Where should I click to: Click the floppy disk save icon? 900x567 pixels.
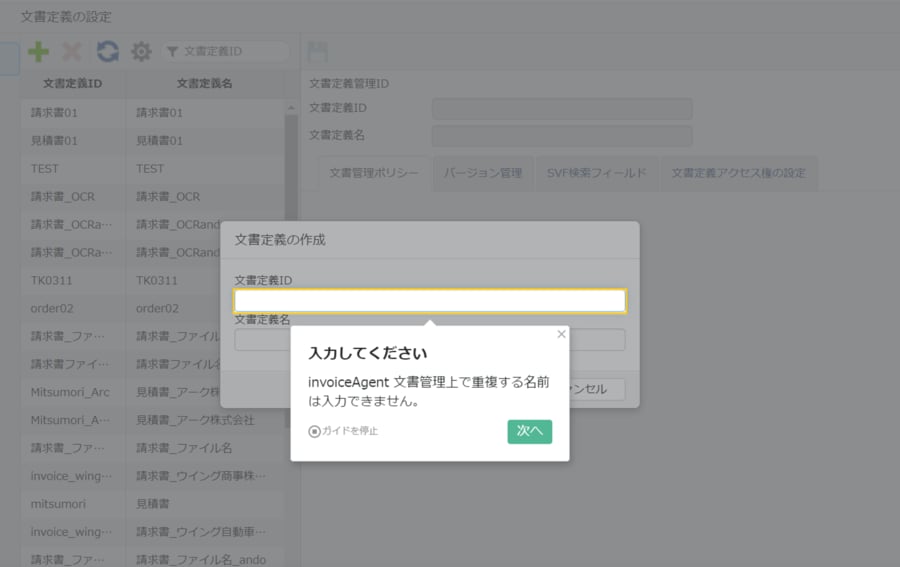[317, 52]
